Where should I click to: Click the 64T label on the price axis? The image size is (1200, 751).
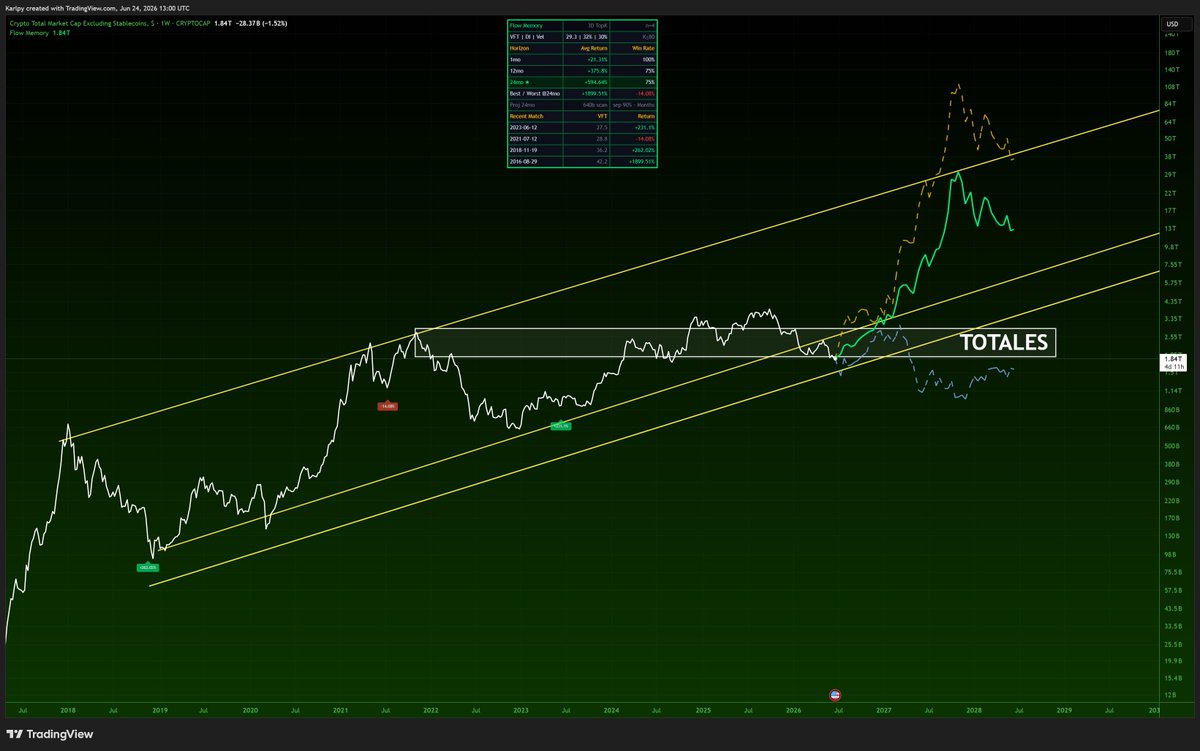[x=1171, y=121]
